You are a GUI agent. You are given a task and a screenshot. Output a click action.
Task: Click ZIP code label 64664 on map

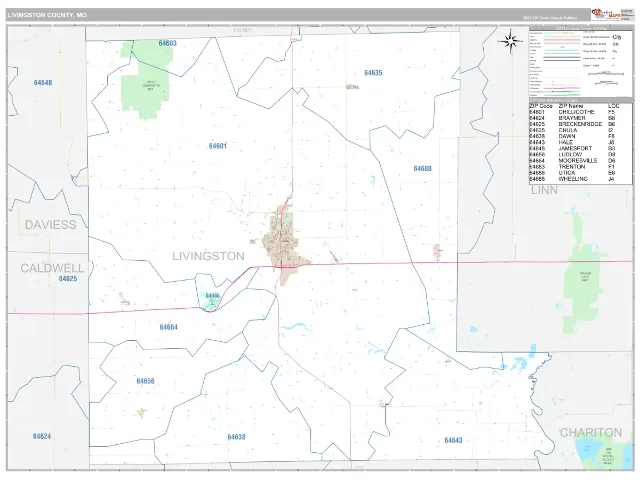(169, 327)
